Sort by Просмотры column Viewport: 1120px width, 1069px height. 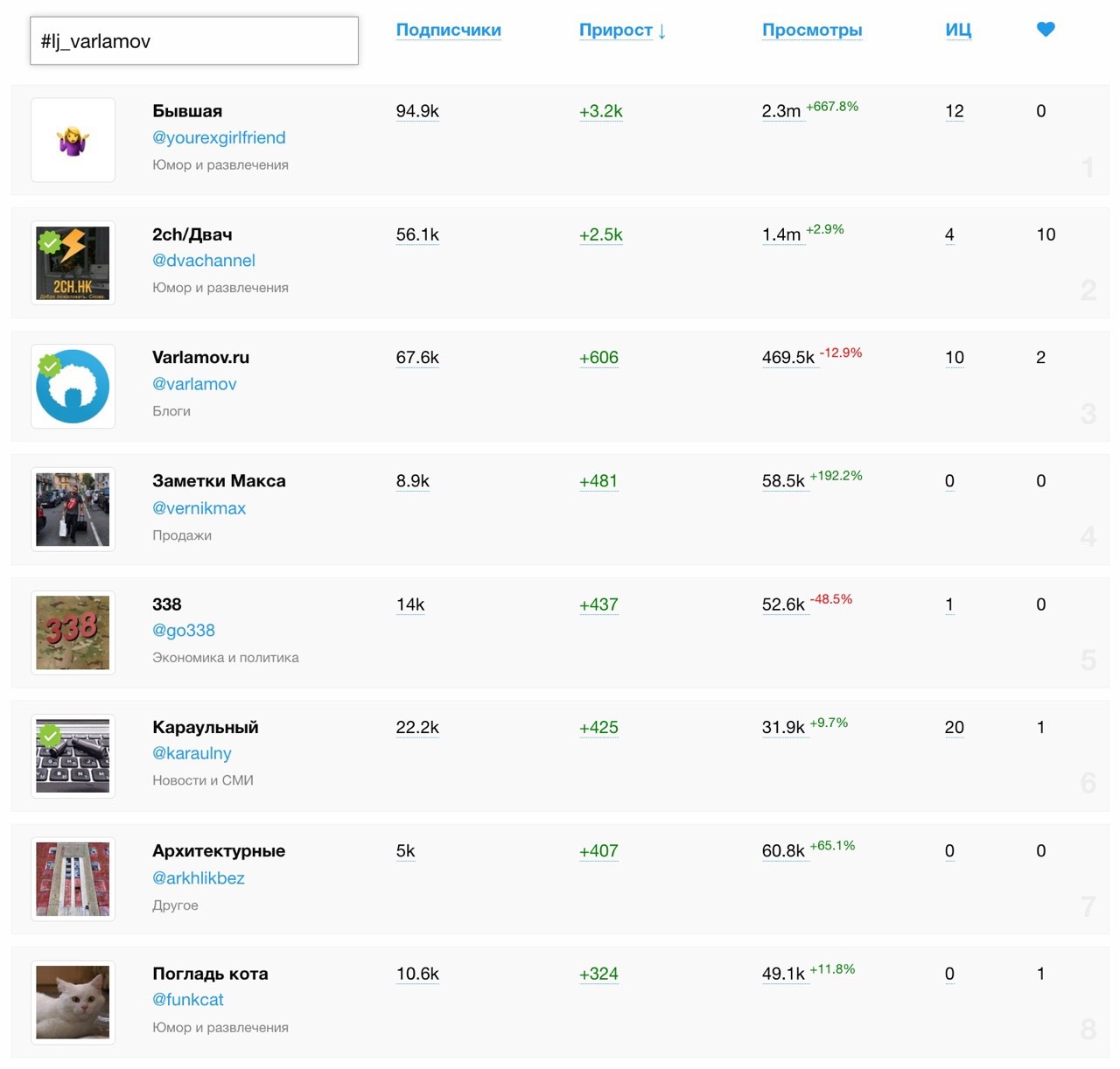point(812,30)
